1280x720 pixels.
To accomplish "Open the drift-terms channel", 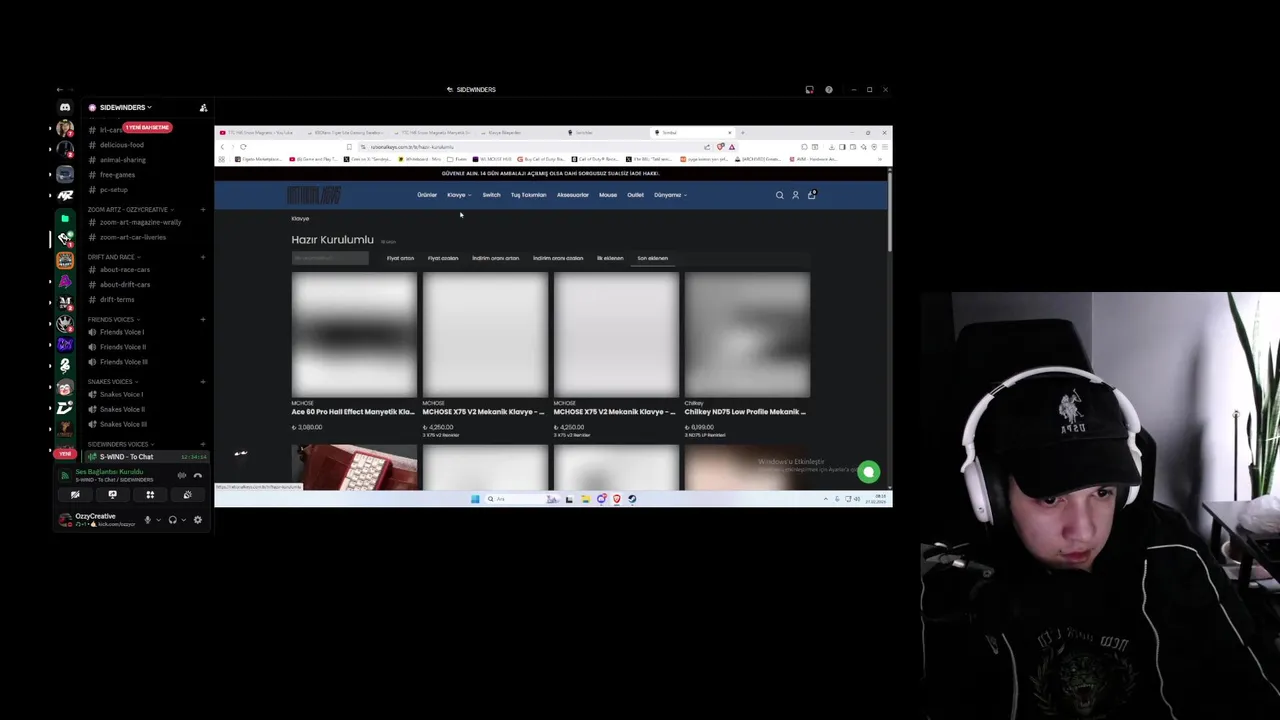I will click(116, 300).
